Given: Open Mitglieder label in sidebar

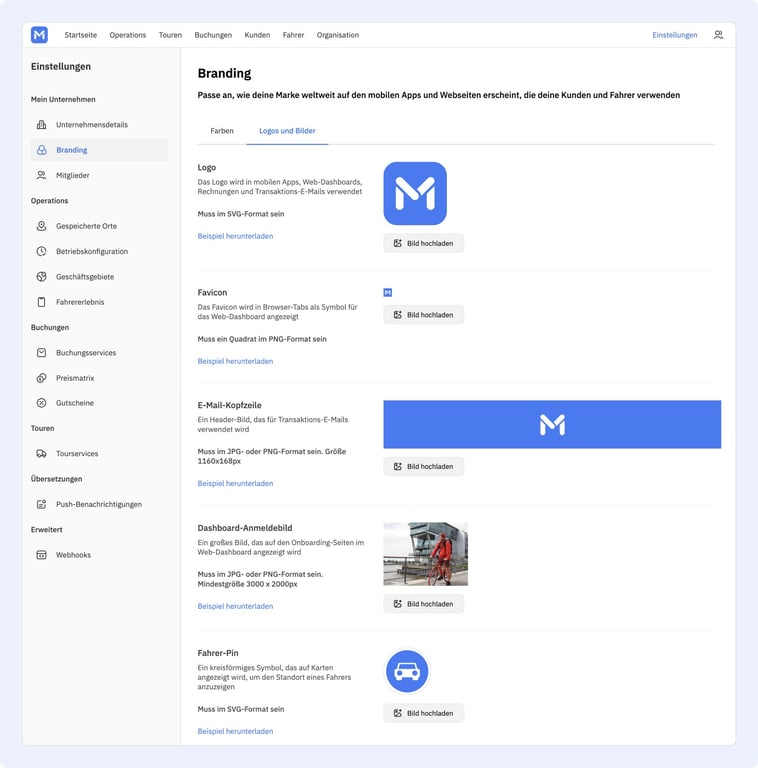Looking at the screenshot, I should tap(72, 175).
